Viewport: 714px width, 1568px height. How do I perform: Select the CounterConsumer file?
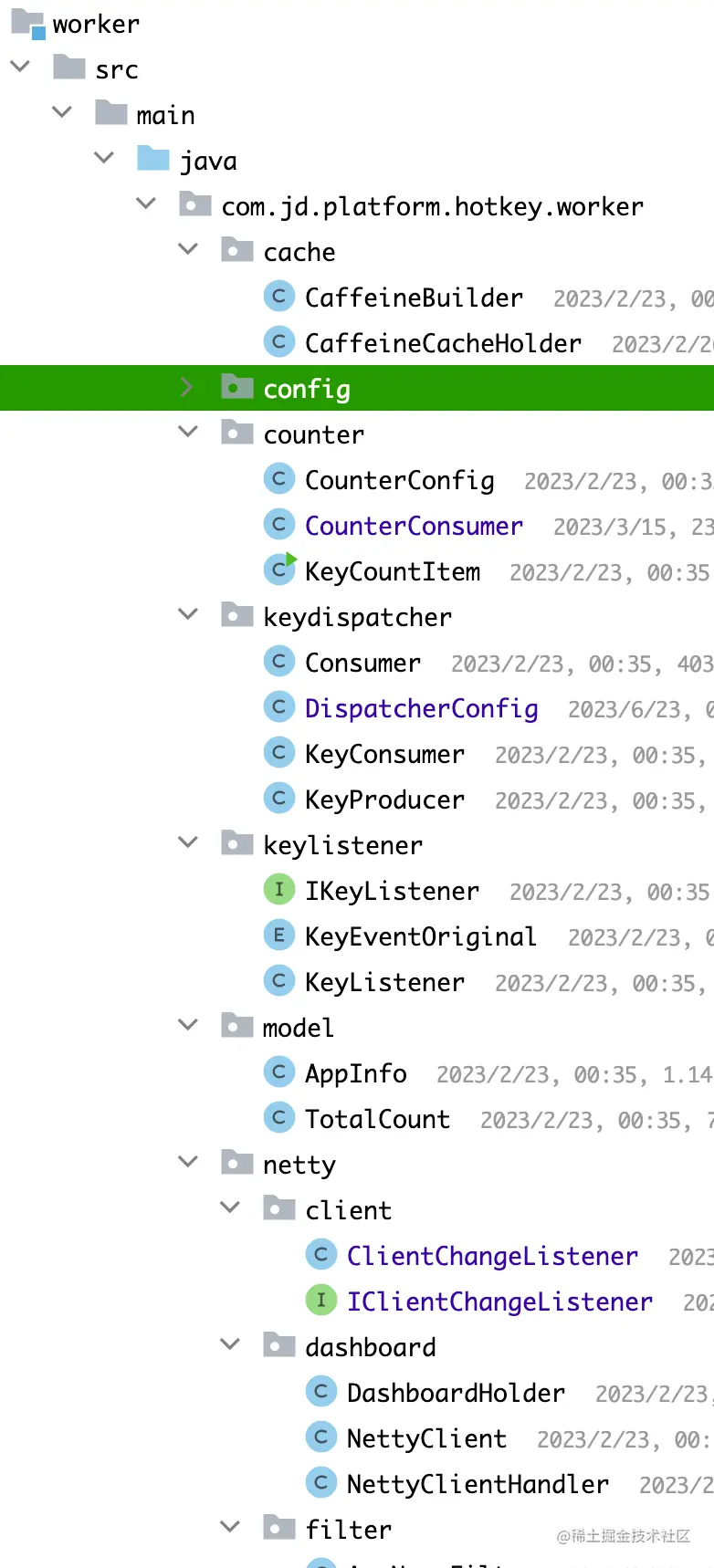coord(414,527)
